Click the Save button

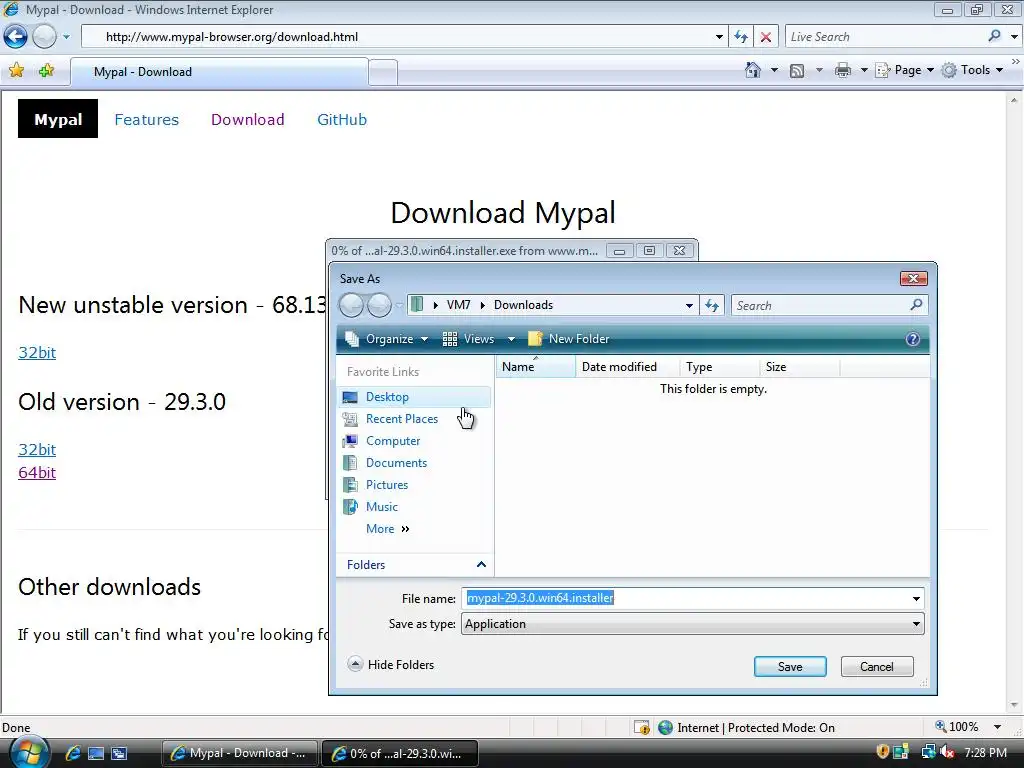click(x=790, y=666)
